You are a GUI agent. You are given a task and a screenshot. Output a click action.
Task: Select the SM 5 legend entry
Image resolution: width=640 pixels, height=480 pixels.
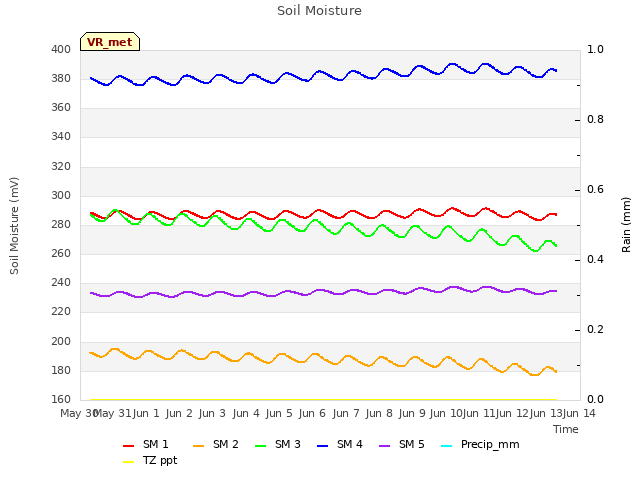pos(402,444)
